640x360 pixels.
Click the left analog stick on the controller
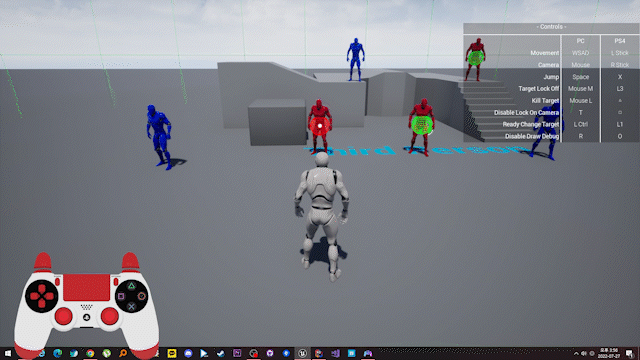64,316
